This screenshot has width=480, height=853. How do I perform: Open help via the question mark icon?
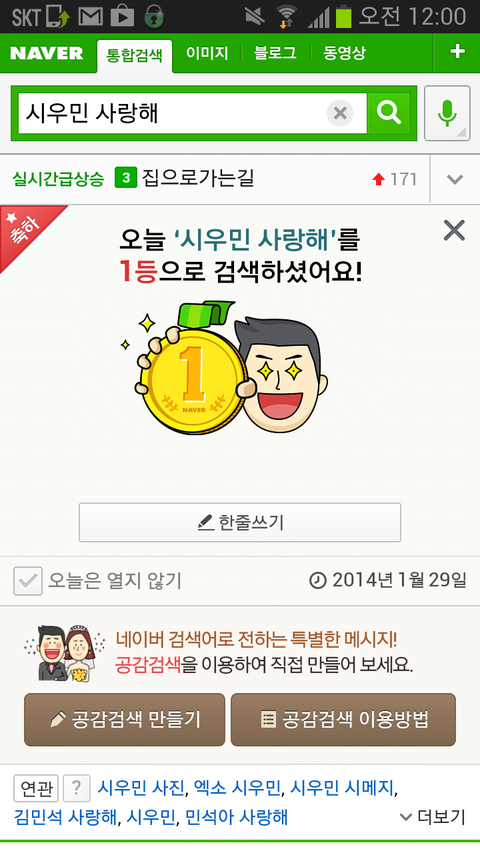[77, 788]
